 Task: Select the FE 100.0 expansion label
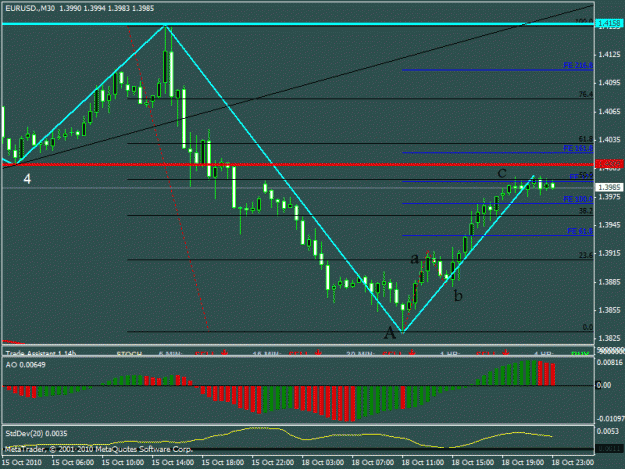tap(578, 199)
